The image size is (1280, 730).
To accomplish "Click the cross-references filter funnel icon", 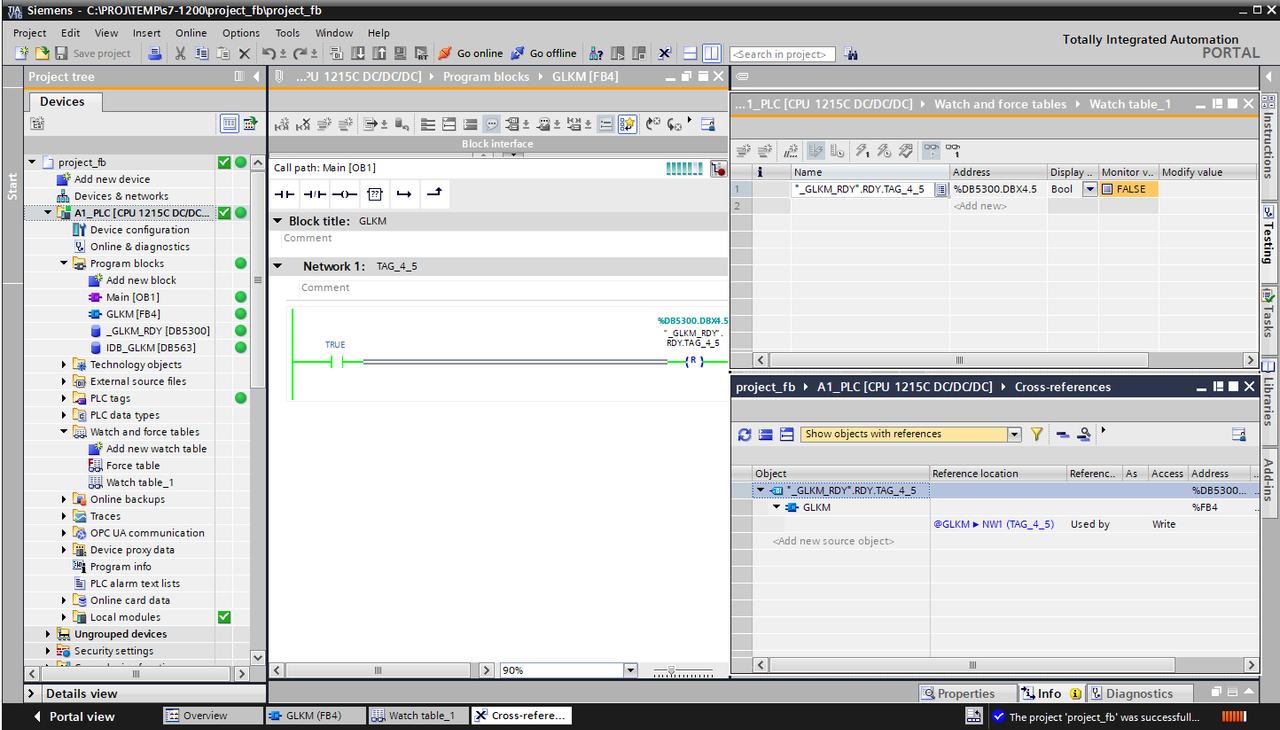I will point(1037,434).
